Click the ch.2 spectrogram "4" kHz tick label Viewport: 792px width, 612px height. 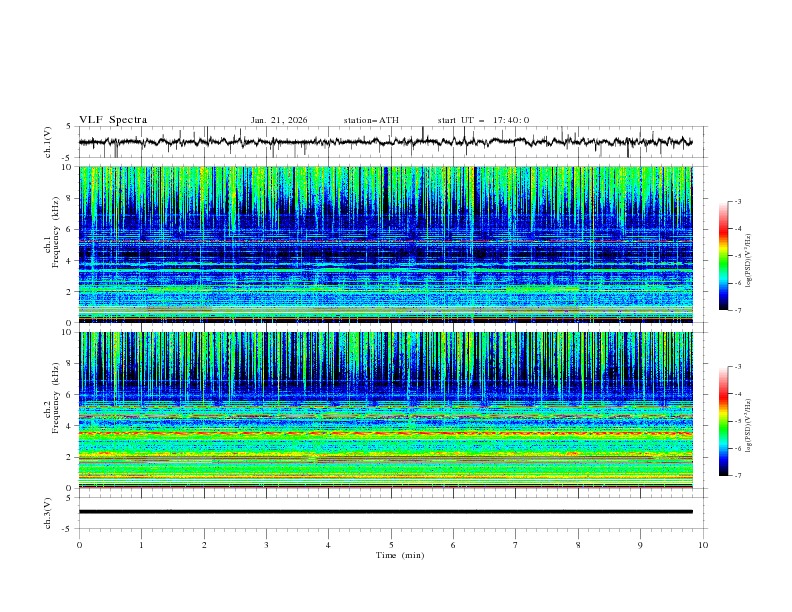[71, 426]
